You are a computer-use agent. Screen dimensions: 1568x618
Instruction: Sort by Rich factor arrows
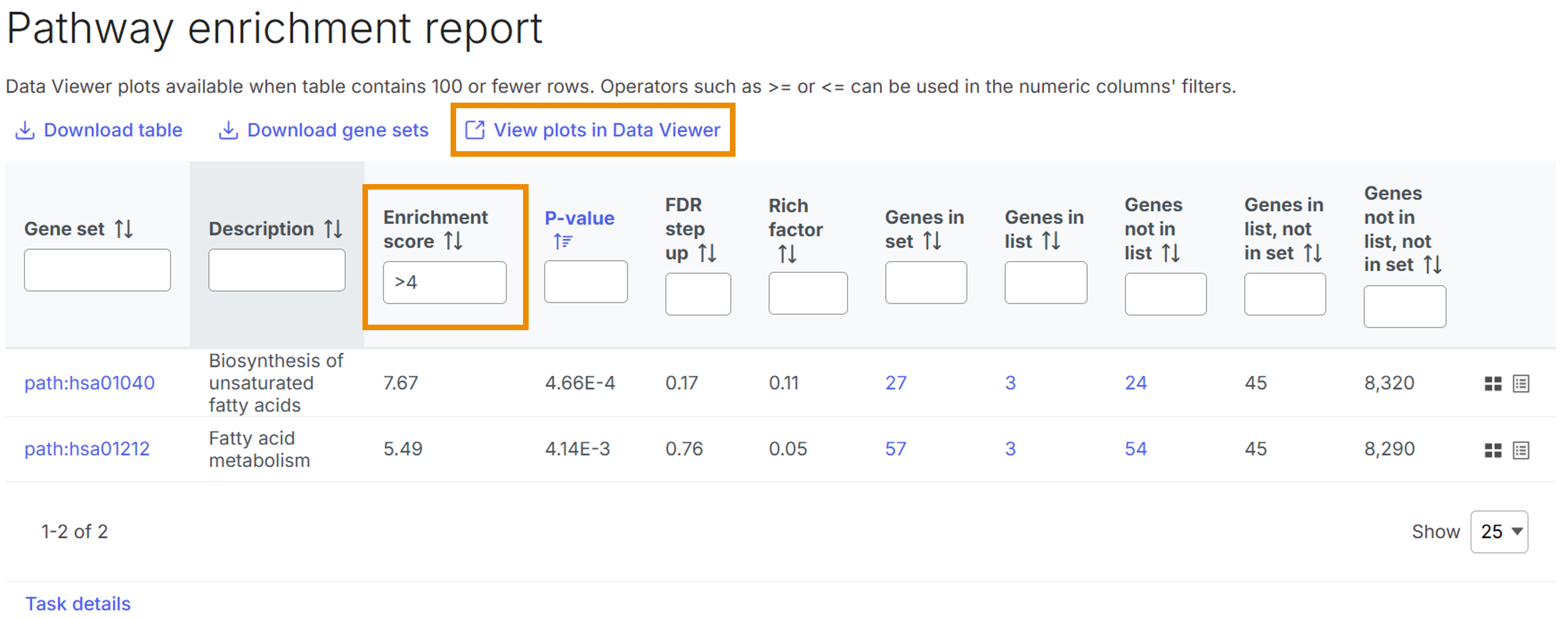click(x=787, y=253)
